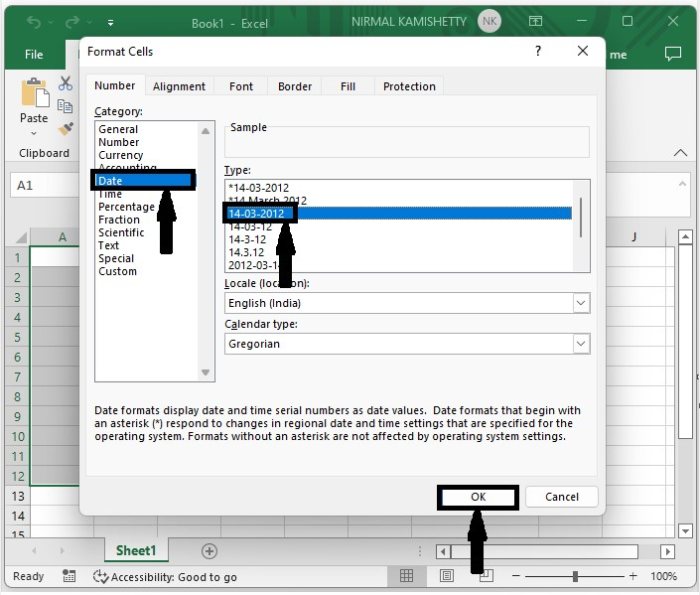This screenshot has height=595, width=700.
Task: Click the NK user account avatar
Action: [489, 21]
